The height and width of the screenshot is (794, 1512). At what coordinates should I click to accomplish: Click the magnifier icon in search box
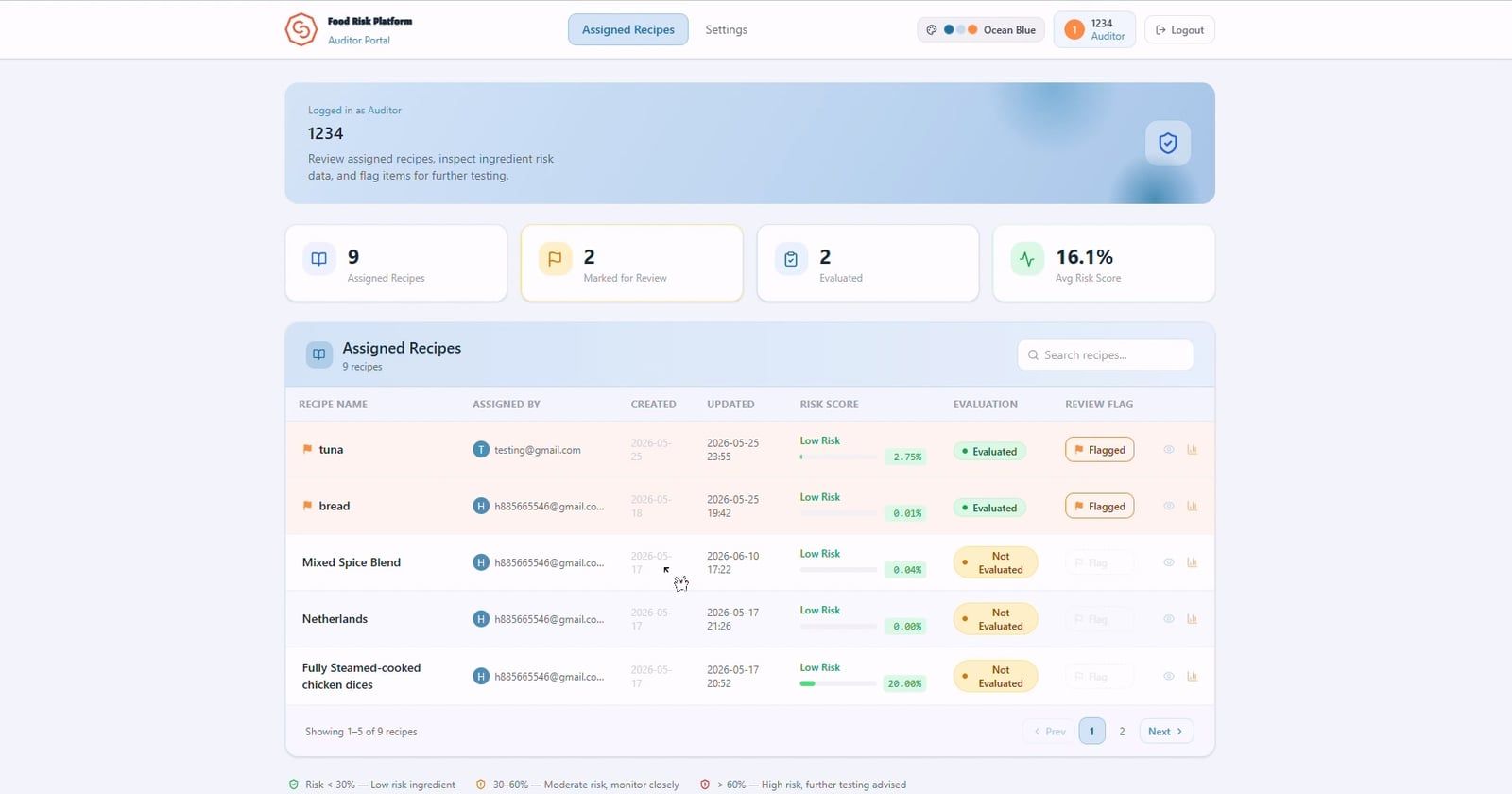tap(1033, 355)
